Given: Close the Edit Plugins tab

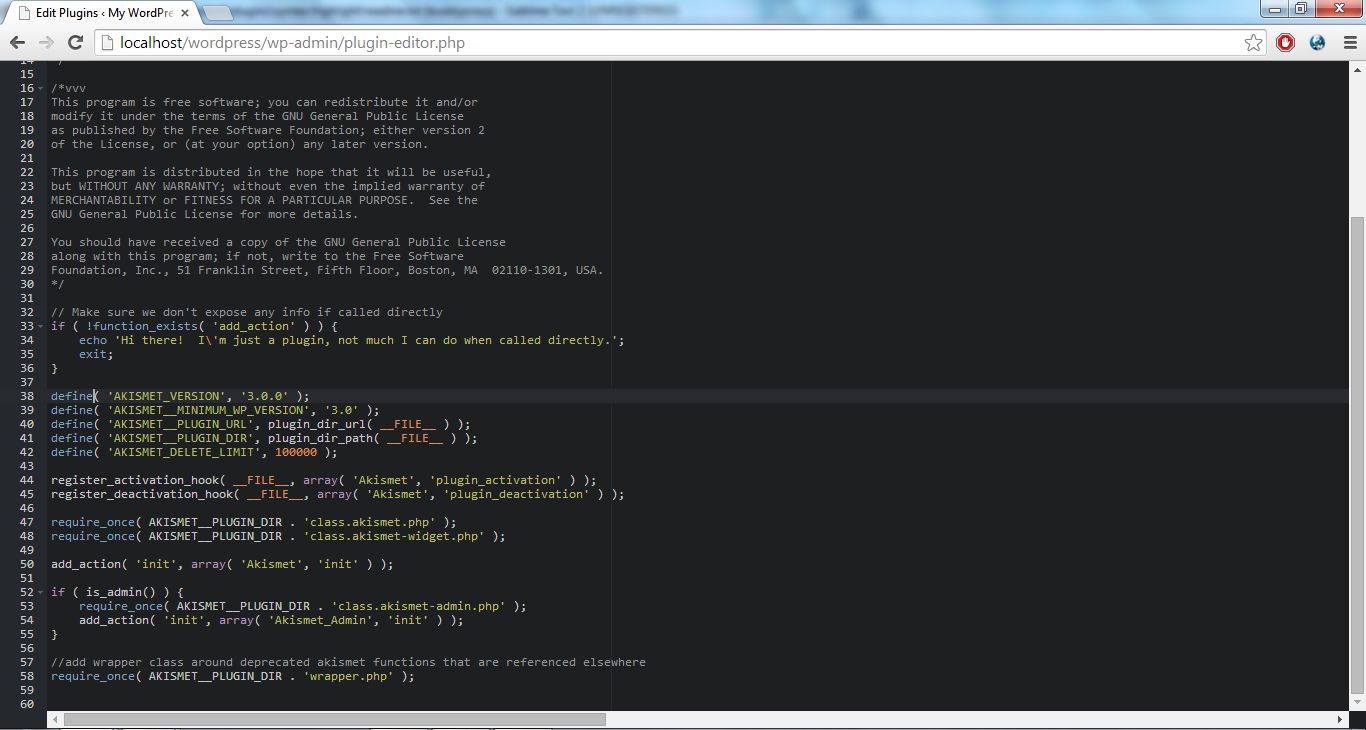Looking at the screenshot, I should (187, 13).
